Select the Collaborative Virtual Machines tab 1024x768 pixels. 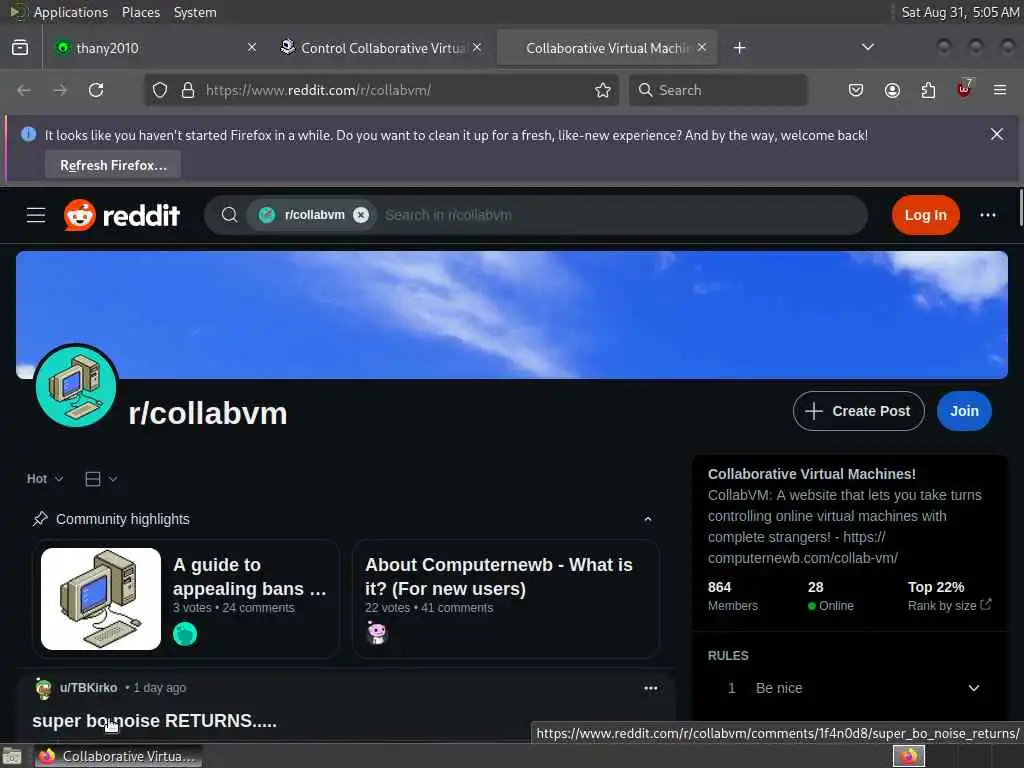click(607, 48)
